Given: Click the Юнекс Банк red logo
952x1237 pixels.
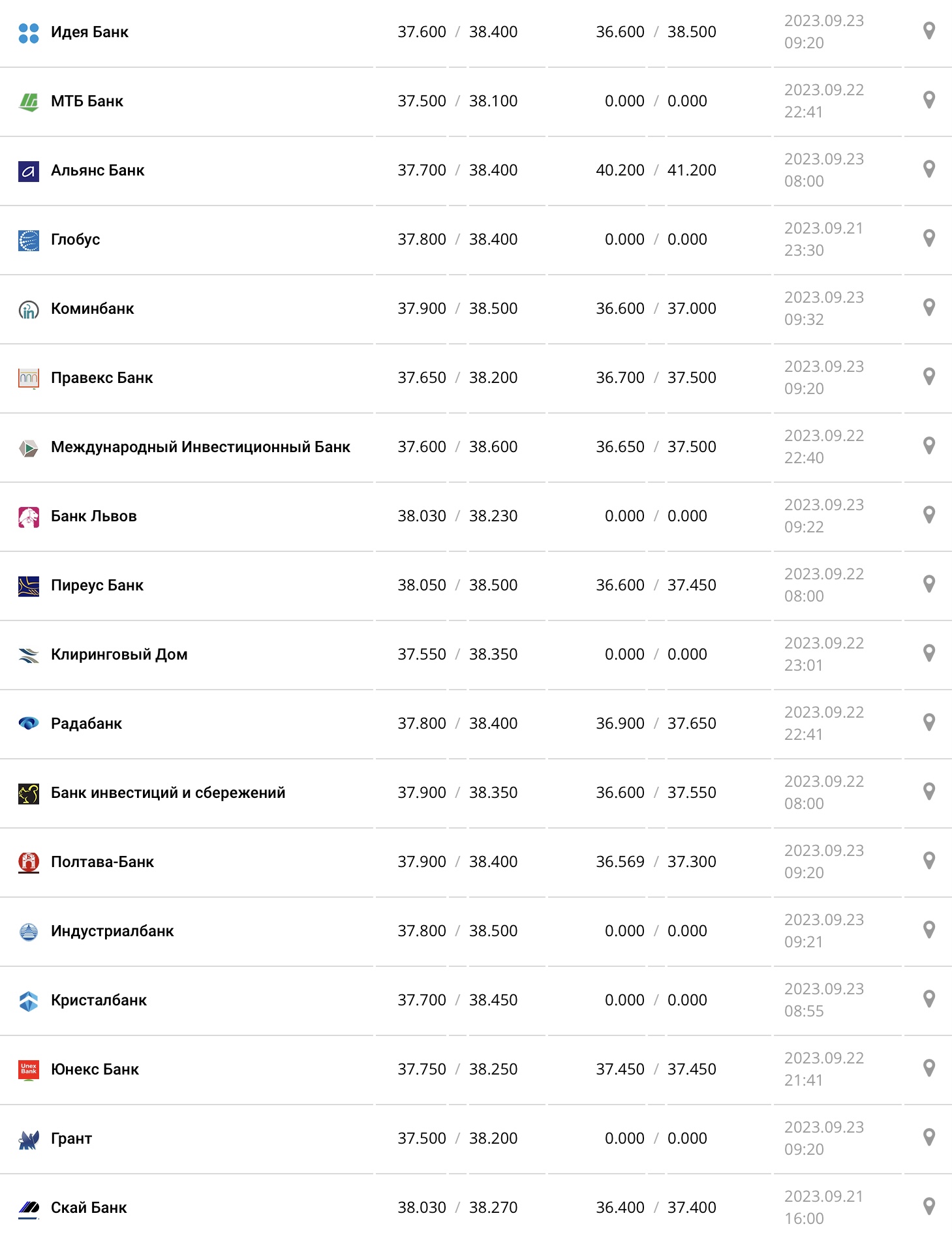Looking at the screenshot, I should 29,1069.
